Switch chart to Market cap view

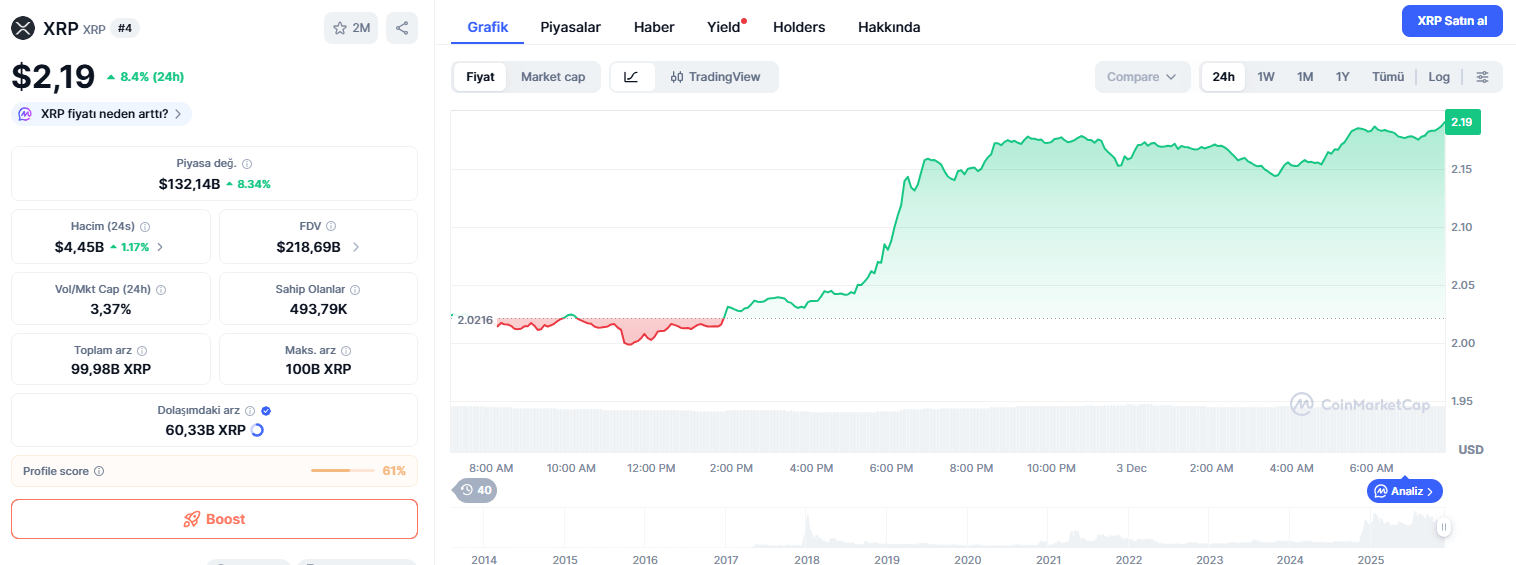(553, 77)
